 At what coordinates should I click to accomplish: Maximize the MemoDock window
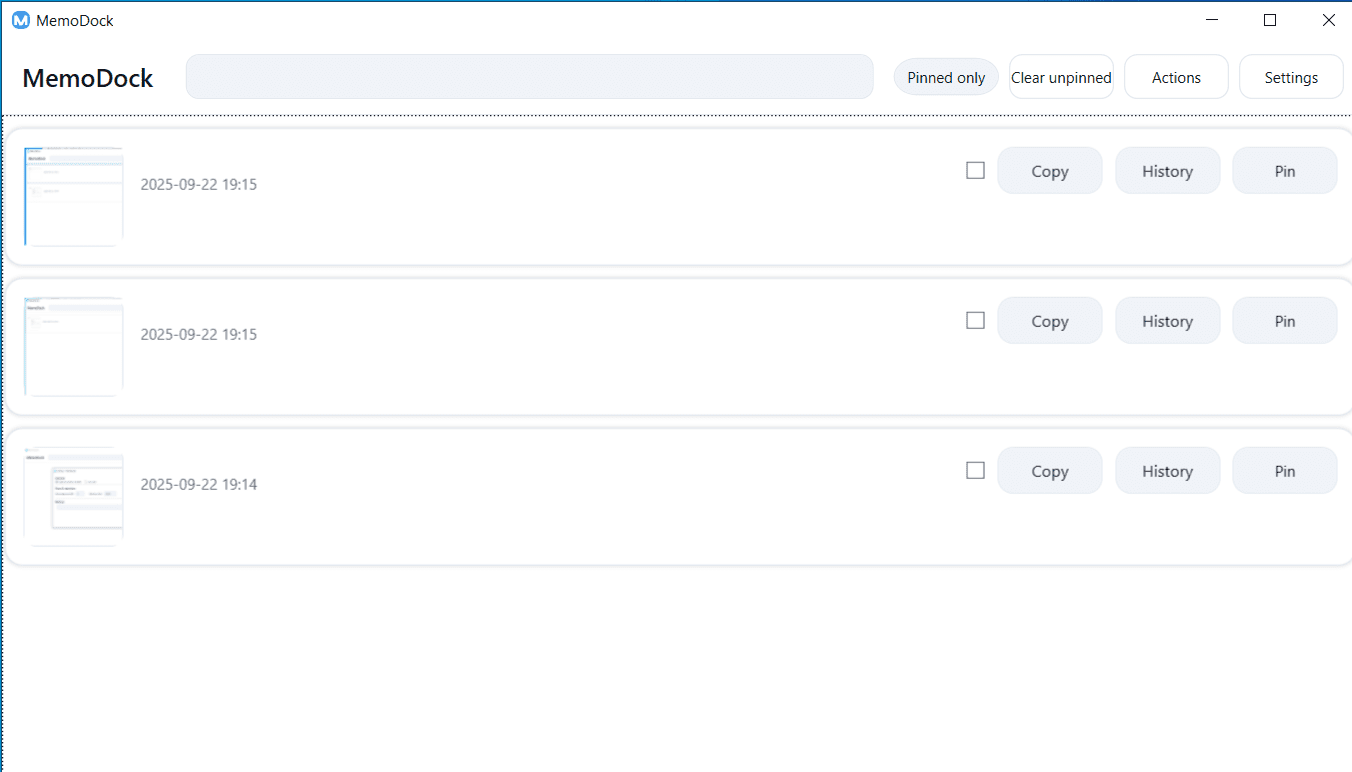point(1270,20)
